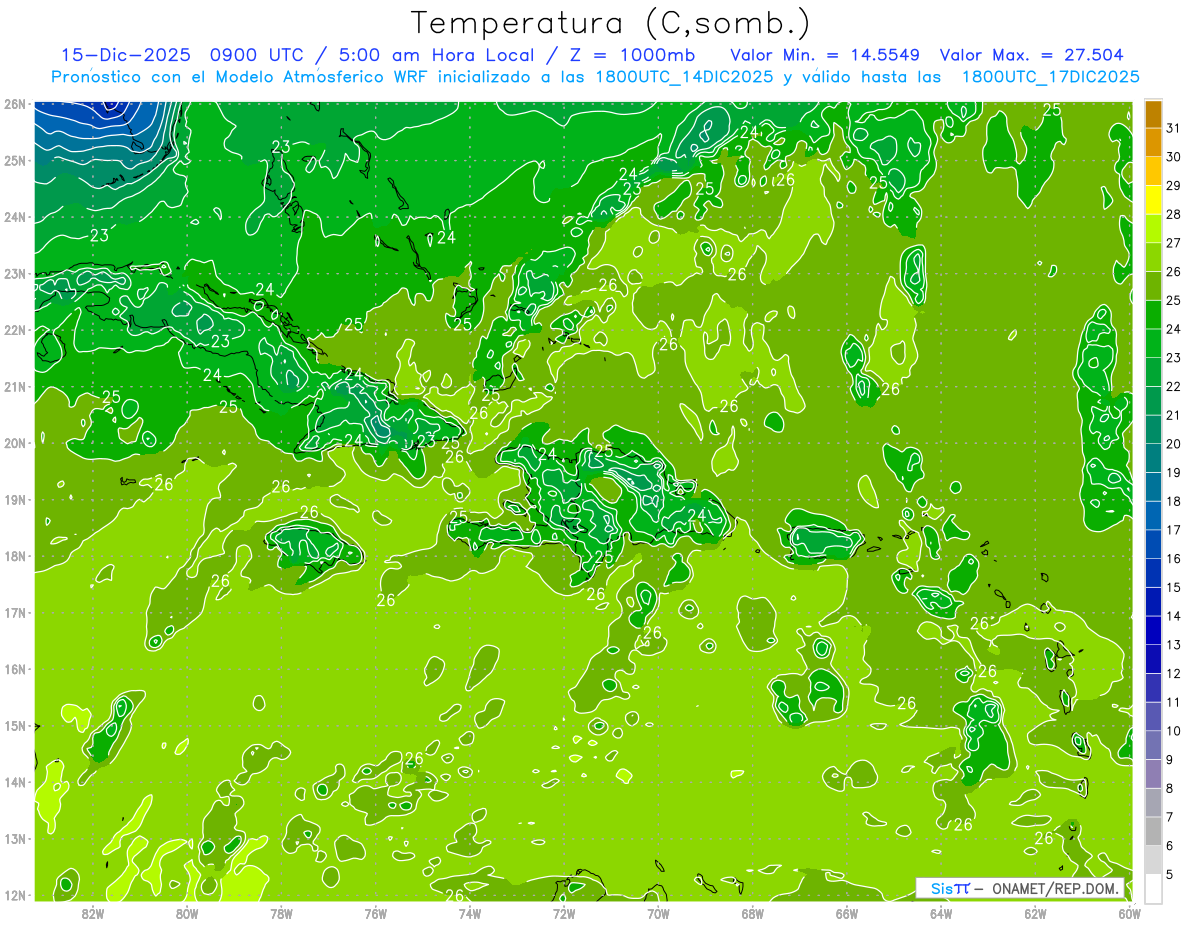This screenshot has height=927, width=1200.
Task: Click the color bar scale value 20
Action: click(x=1174, y=444)
